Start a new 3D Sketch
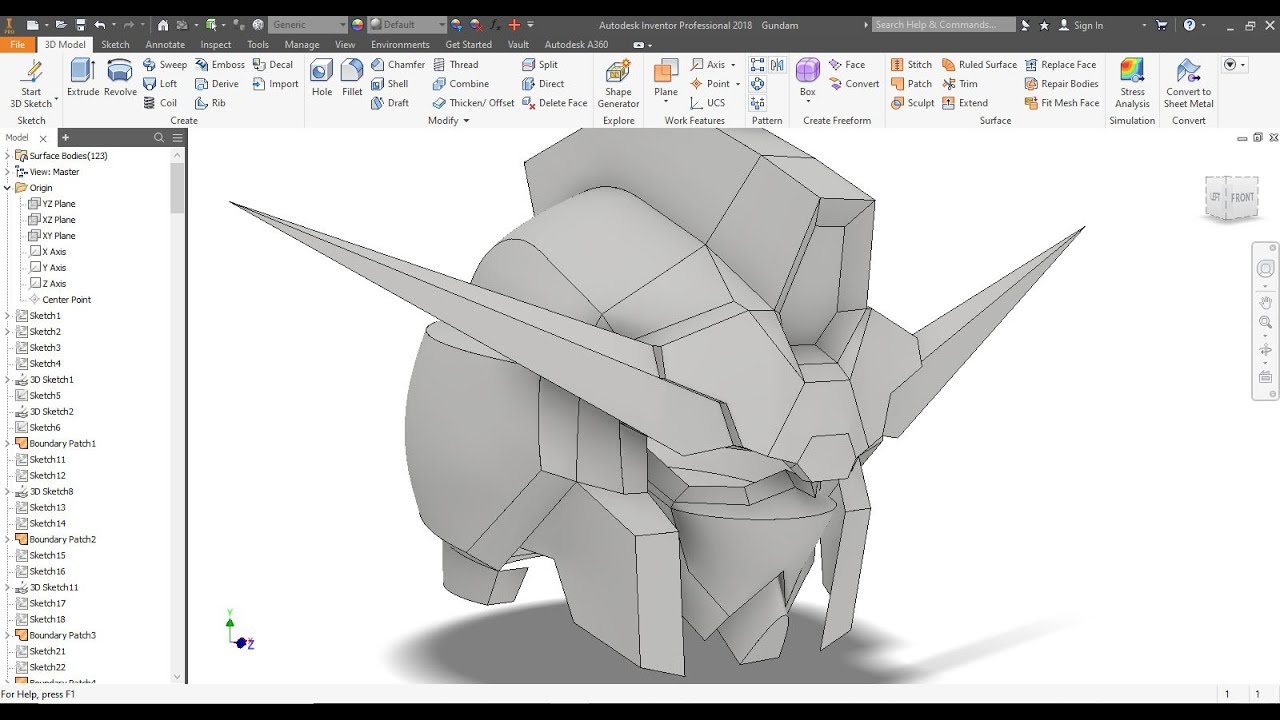 pos(31,84)
